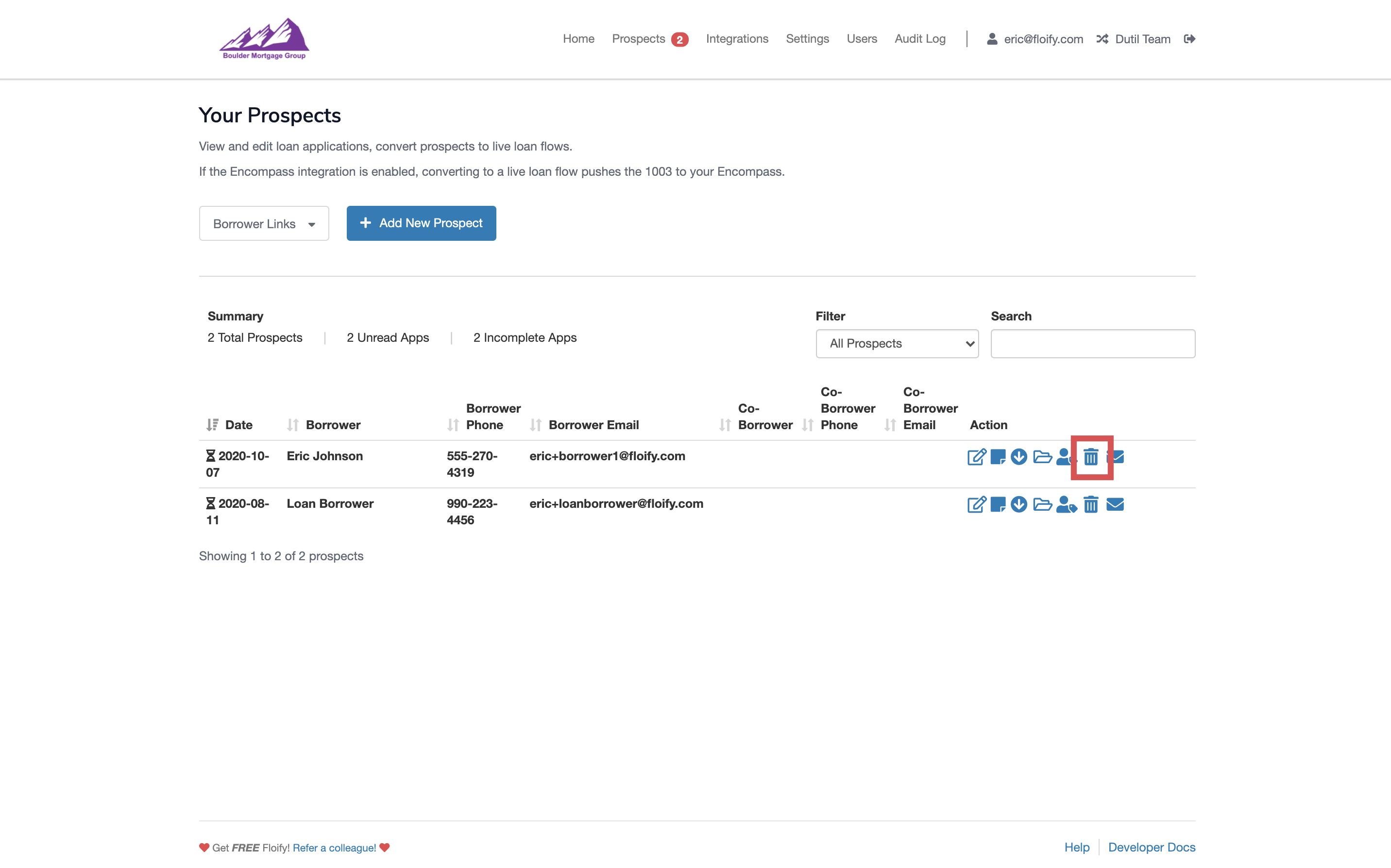Focus the Search input field
Image resolution: width=1391 pixels, height=868 pixels.
pyautogui.click(x=1092, y=343)
